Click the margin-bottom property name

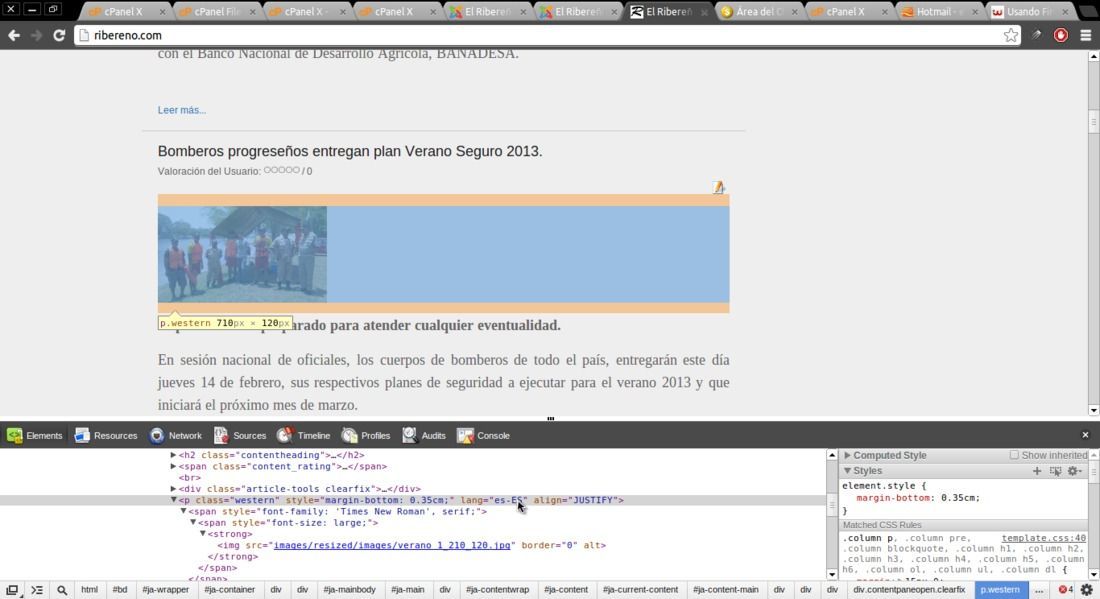pyautogui.click(x=895, y=498)
